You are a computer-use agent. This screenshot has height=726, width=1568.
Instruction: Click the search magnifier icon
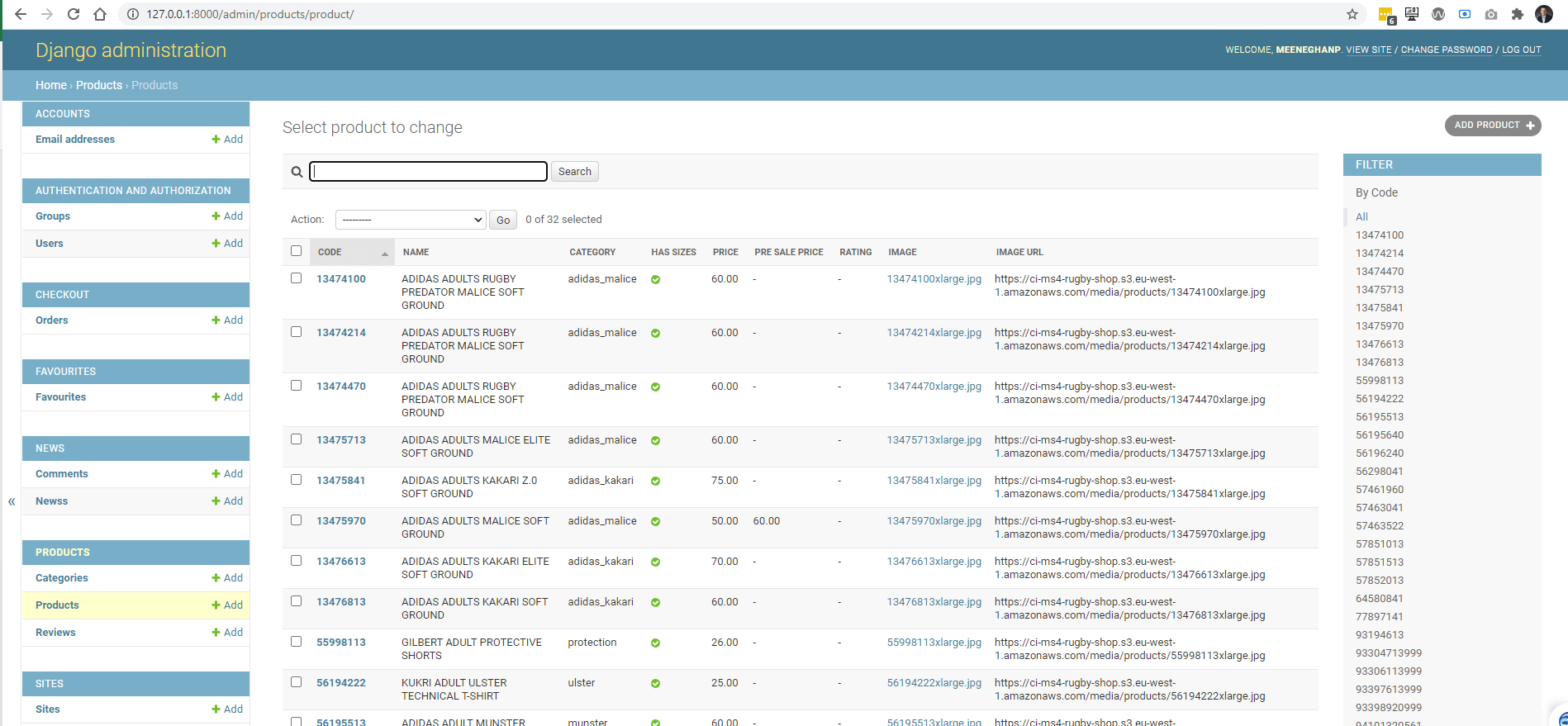(297, 172)
